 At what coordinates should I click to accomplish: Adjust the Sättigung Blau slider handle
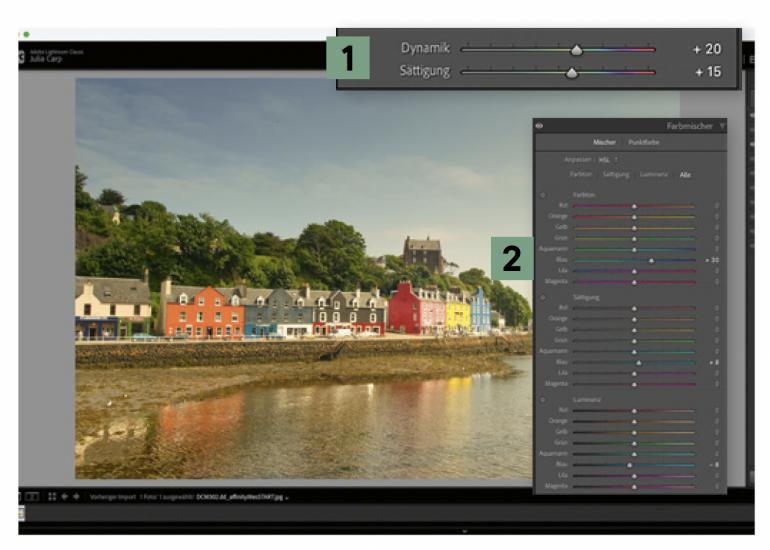pyautogui.click(x=639, y=363)
